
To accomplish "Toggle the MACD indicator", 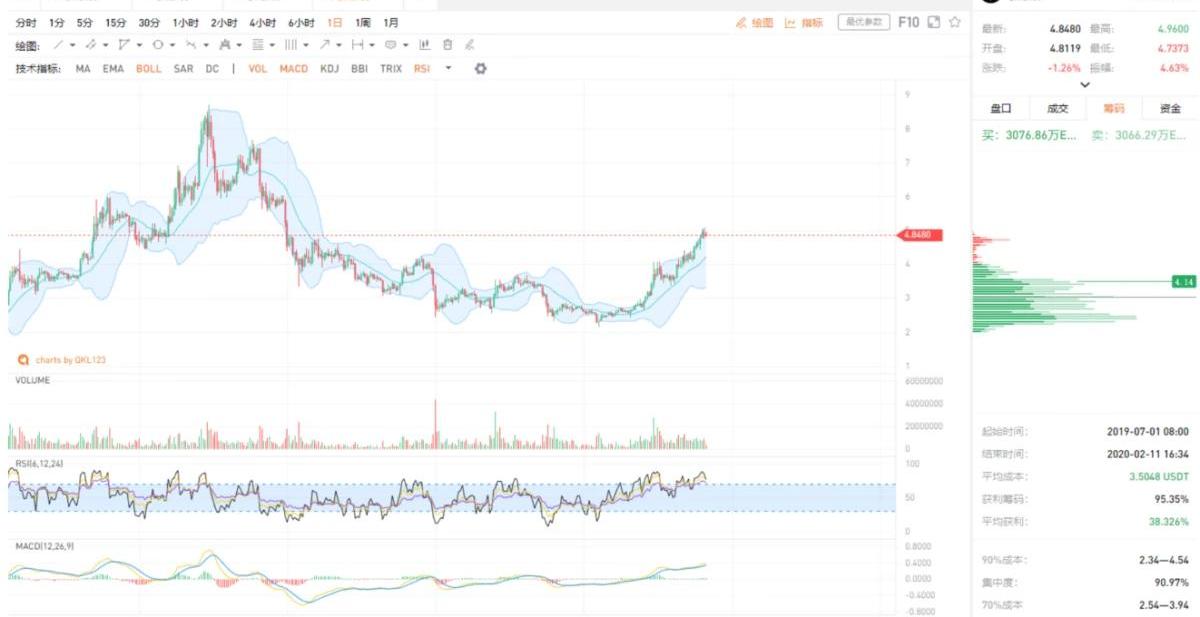I will click(x=293, y=69).
